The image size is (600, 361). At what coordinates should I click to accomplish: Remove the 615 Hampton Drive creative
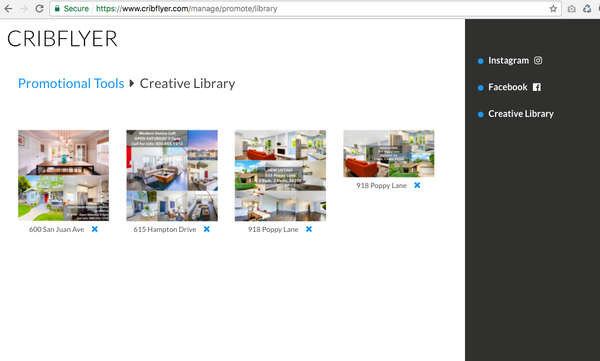coord(207,229)
